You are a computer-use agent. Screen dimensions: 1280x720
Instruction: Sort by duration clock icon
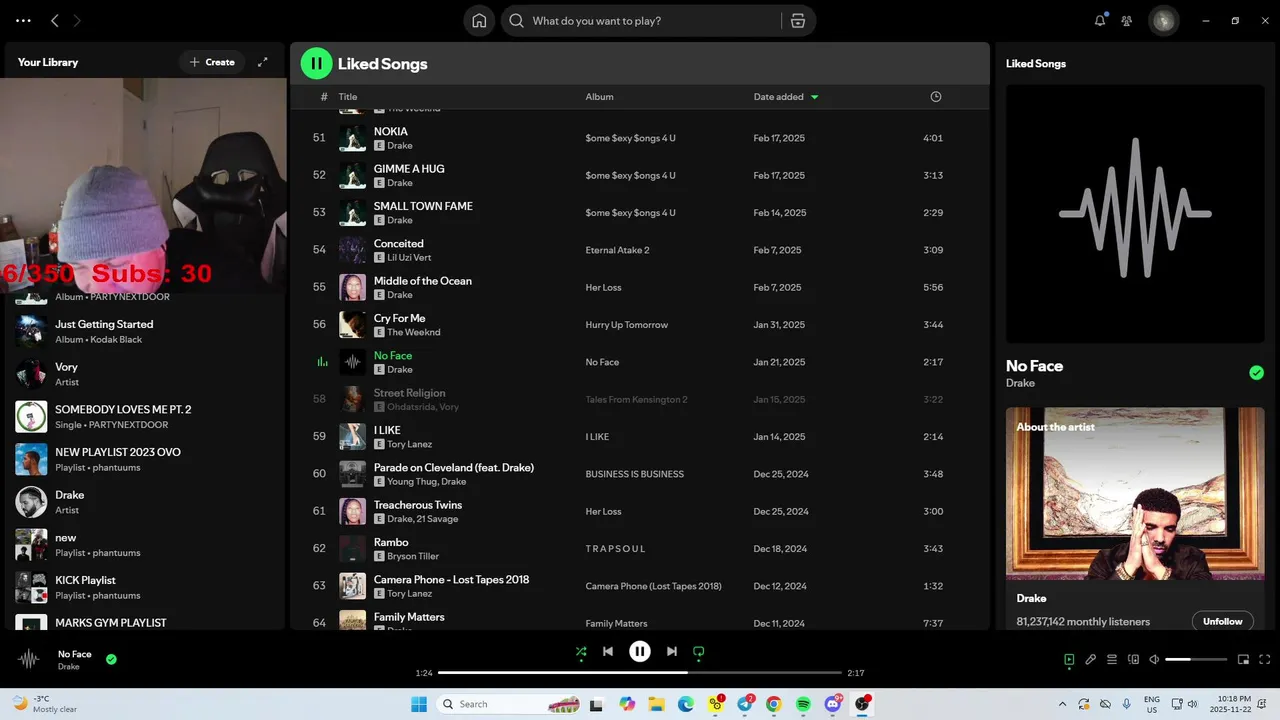point(936,97)
